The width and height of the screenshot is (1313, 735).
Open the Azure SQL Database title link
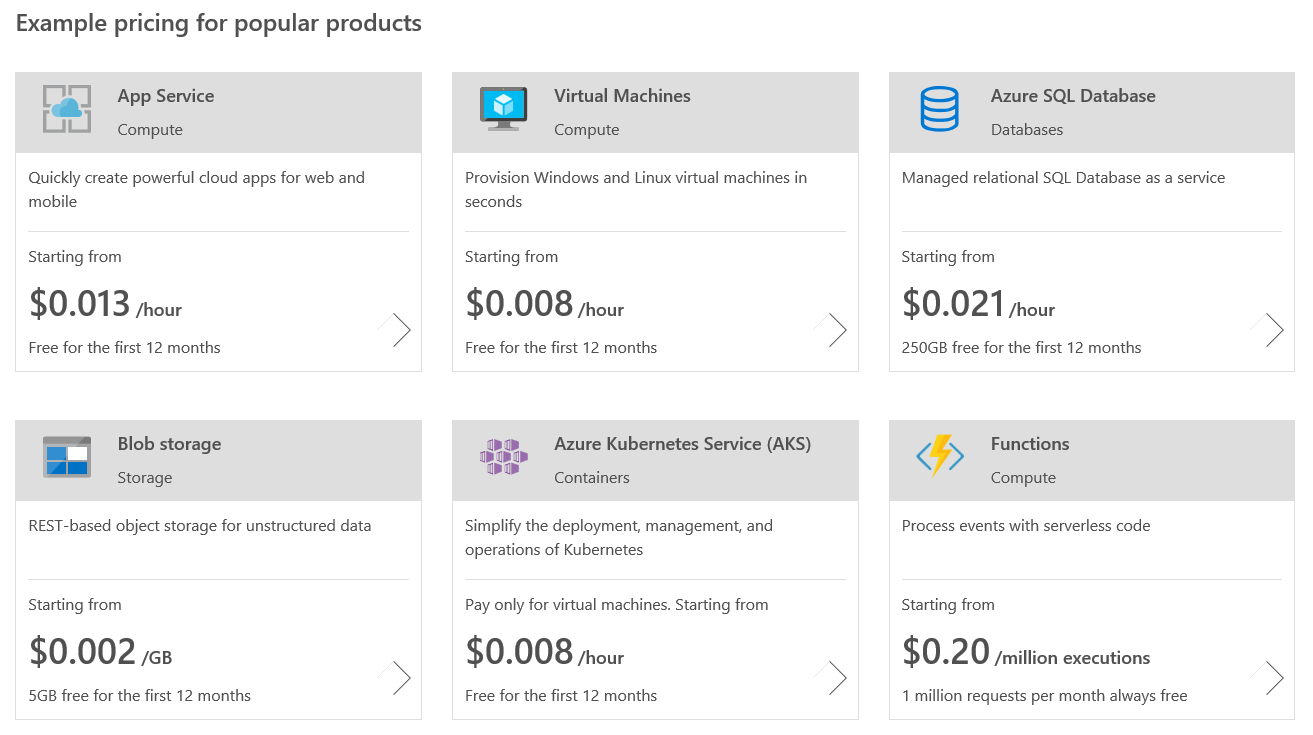click(x=1073, y=96)
